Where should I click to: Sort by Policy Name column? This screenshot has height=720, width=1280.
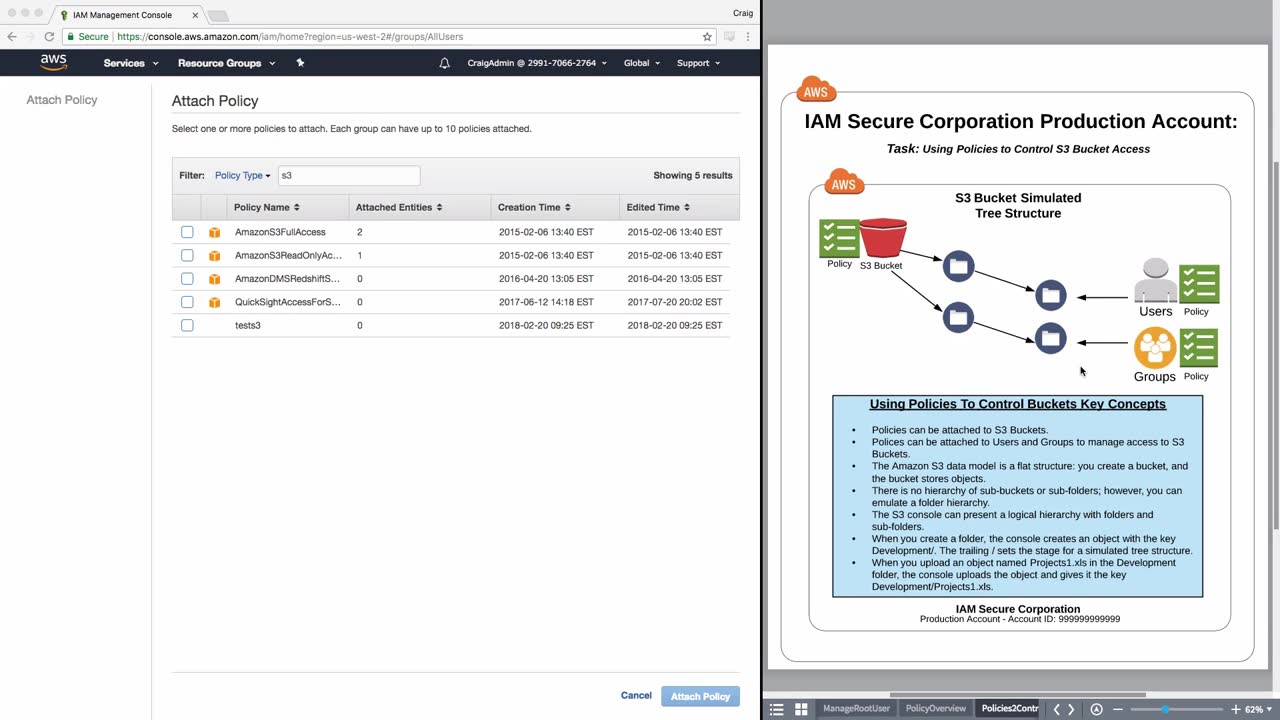point(267,208)
